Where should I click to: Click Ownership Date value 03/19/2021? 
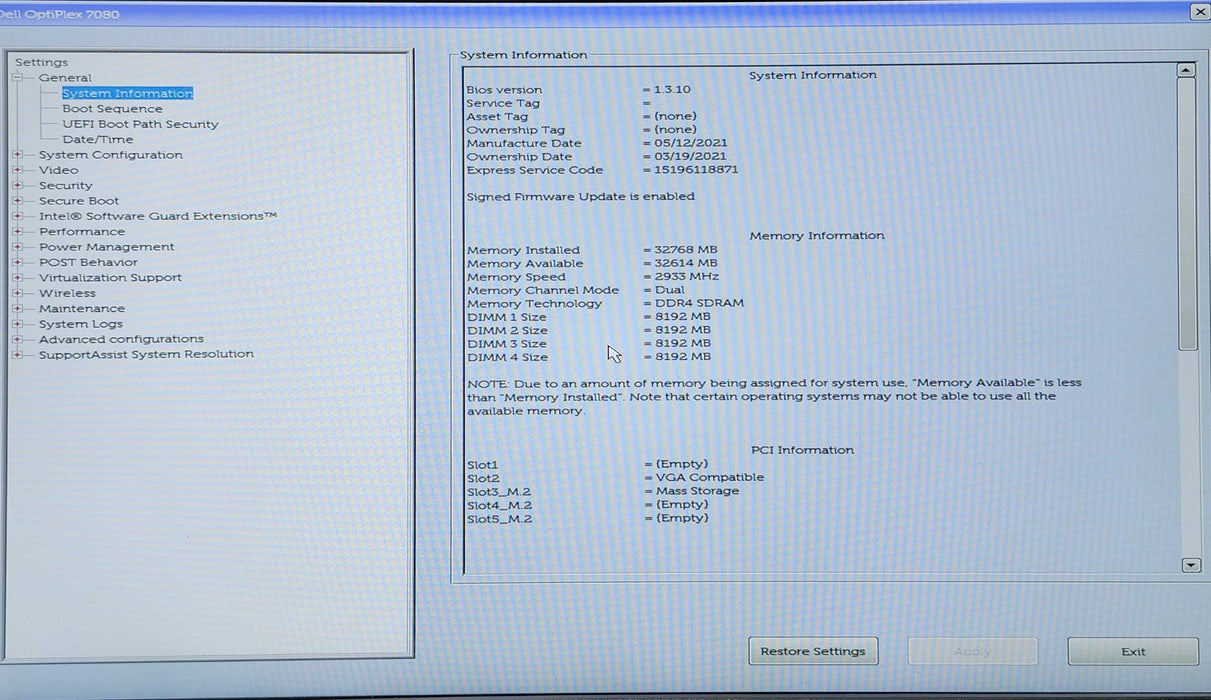(690, 156)
